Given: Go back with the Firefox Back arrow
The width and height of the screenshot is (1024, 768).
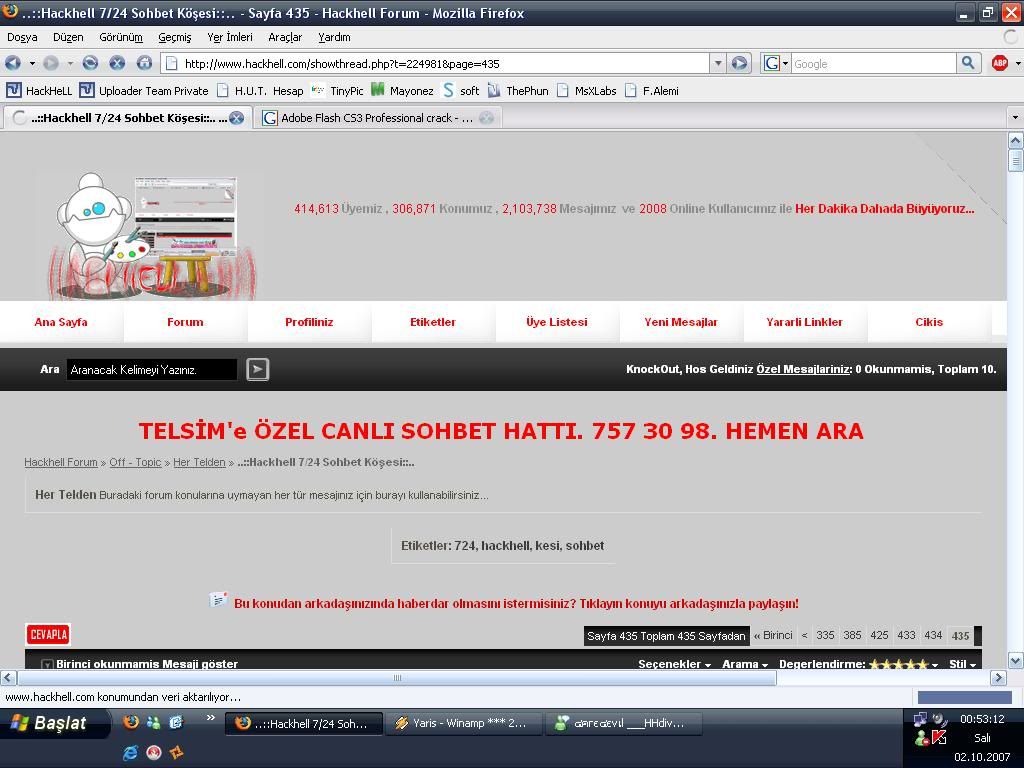Looking at the screenshot, I should pos(12,63).
